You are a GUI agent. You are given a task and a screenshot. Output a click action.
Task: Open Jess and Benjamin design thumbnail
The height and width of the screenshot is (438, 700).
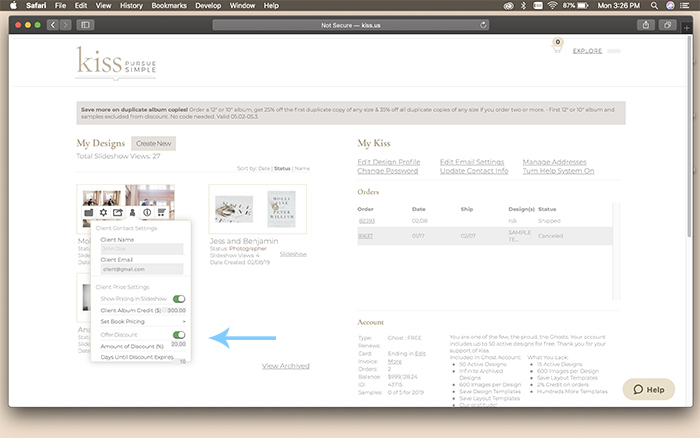(258, 209)
